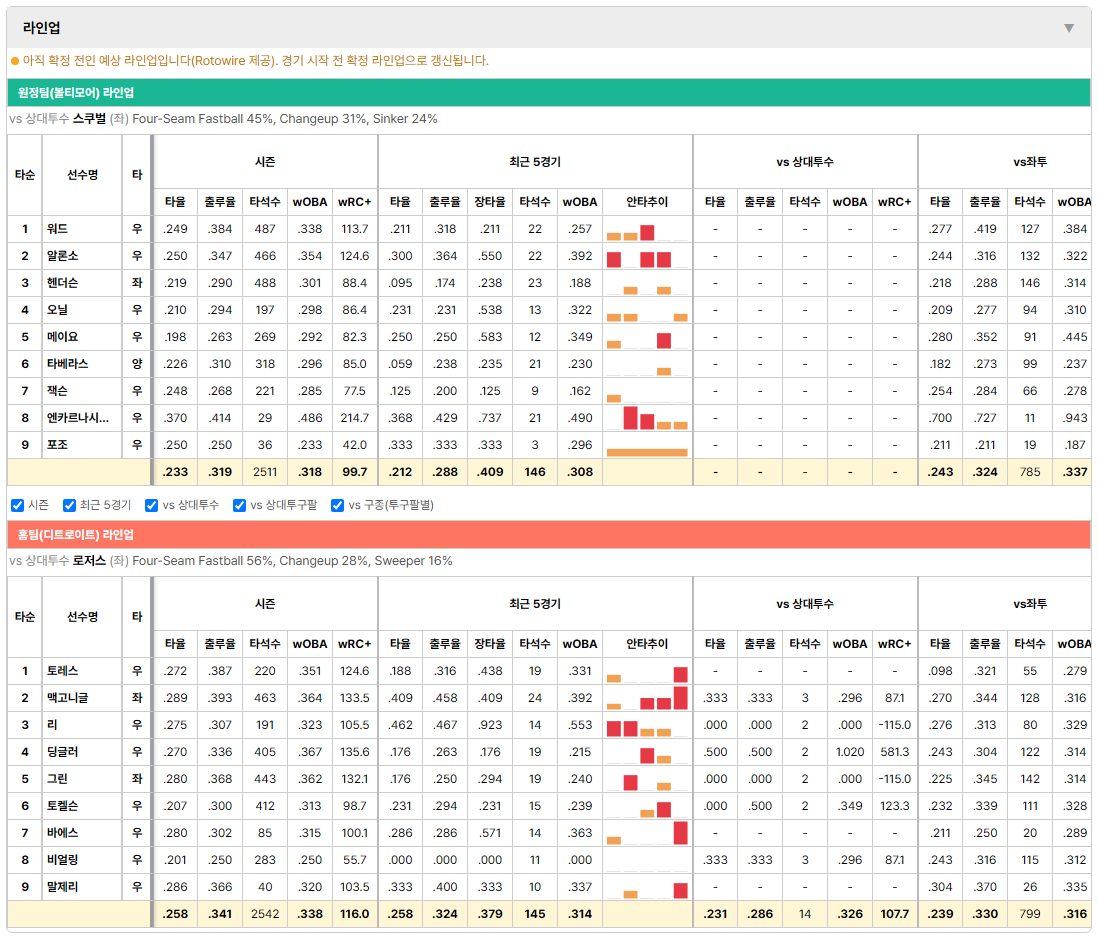Disable the vs 상대투수 checkbox
Image resolution: width=1098 pixels, height=939 pixels.
pos(151,506)
